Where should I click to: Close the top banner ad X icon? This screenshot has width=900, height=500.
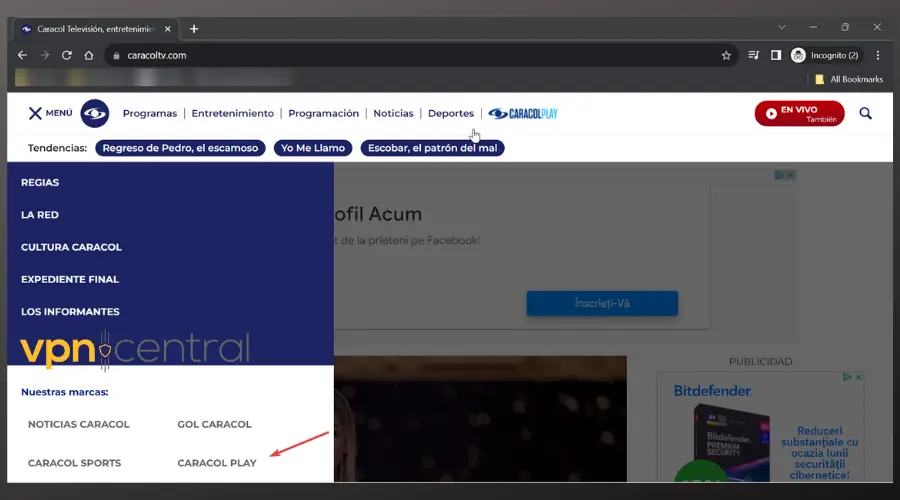pyautogui.click(x=790, y=175)
